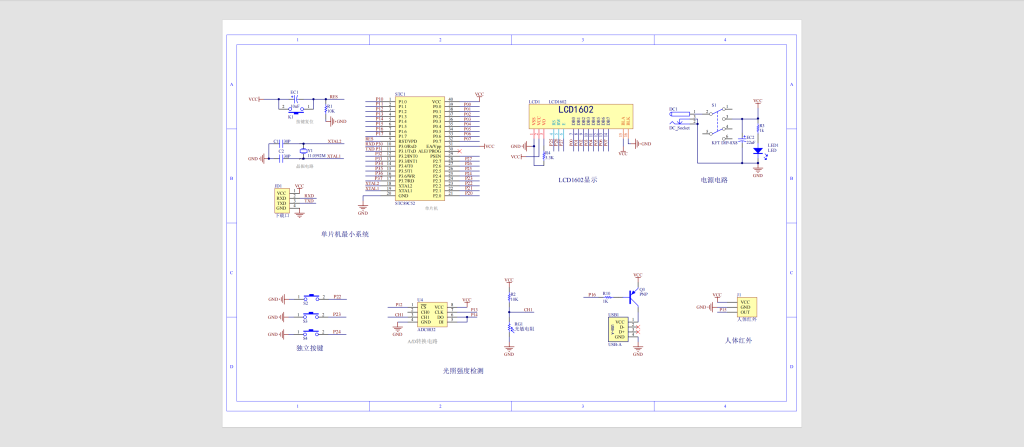1024x447 pixels.
Task: Click the J1 infrared sensor header
Action: coord(746,307)
